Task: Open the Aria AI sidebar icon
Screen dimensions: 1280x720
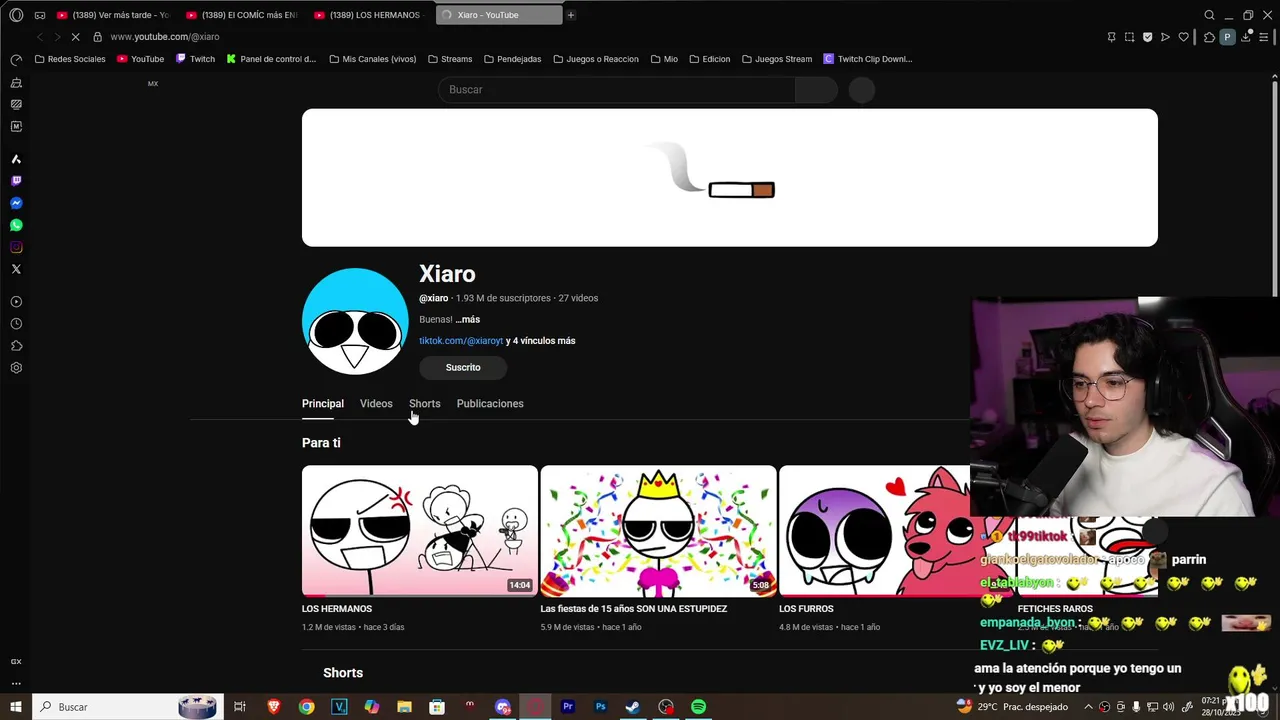Action: 16,159
